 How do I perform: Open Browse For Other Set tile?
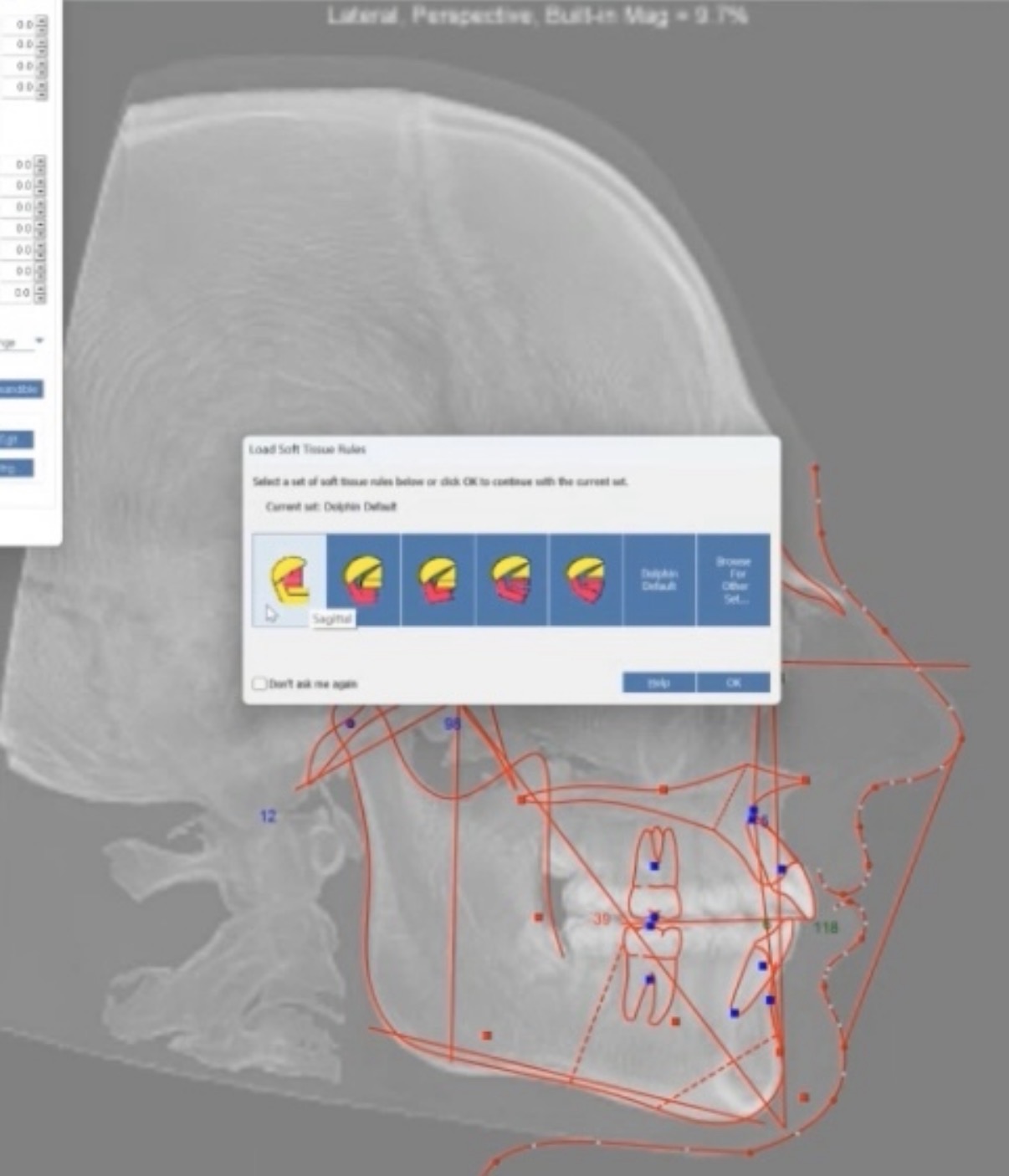(x=733, y=580)
